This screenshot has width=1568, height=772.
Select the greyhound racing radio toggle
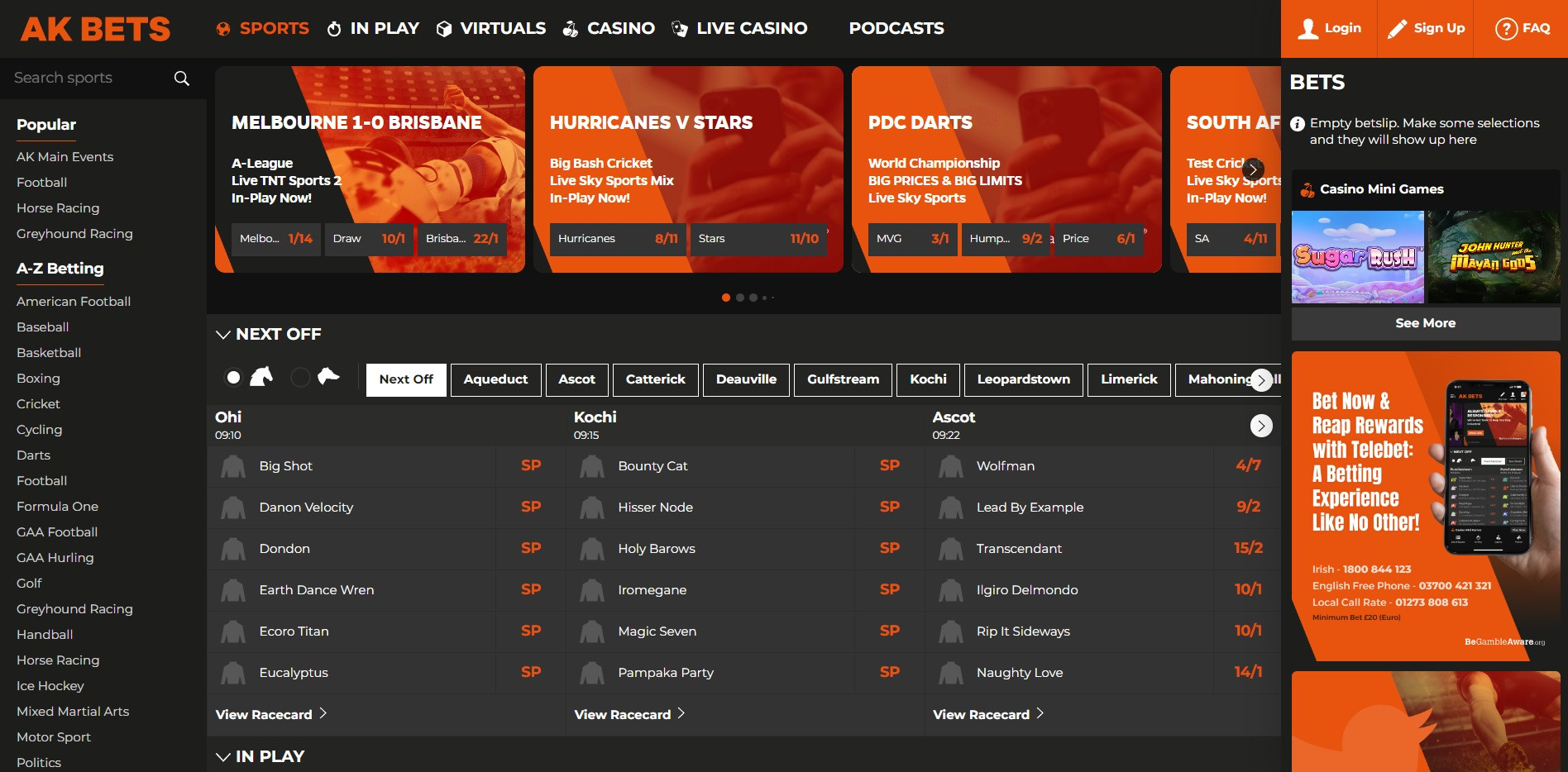pyautogui.click(x=300, y=377)
